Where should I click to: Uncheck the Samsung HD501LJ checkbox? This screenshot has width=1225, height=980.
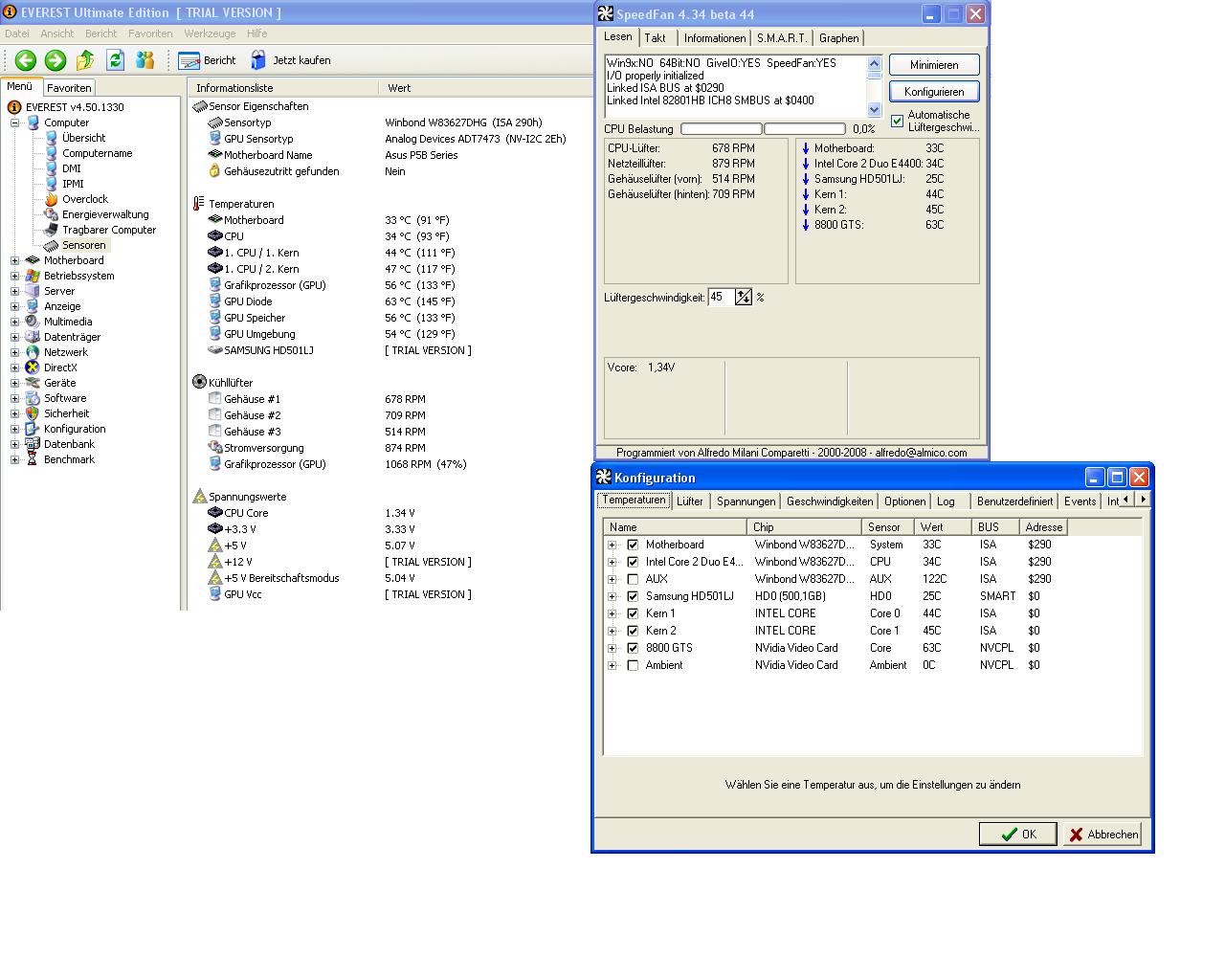point(633,596)
